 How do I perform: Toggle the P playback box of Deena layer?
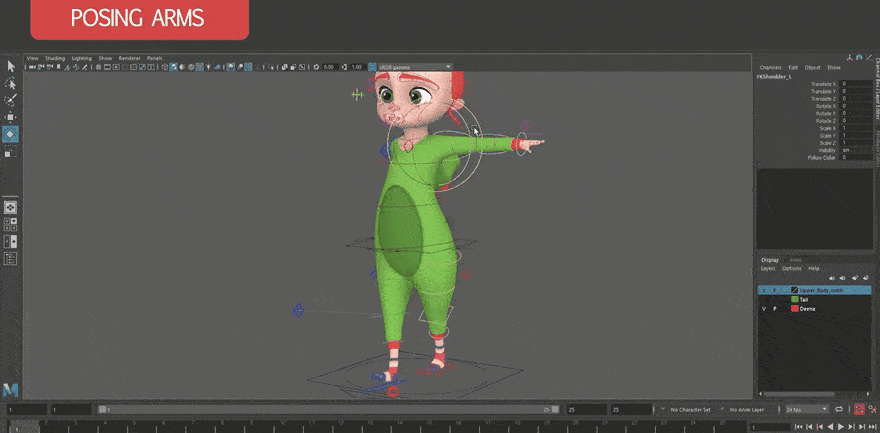point(774,309)
